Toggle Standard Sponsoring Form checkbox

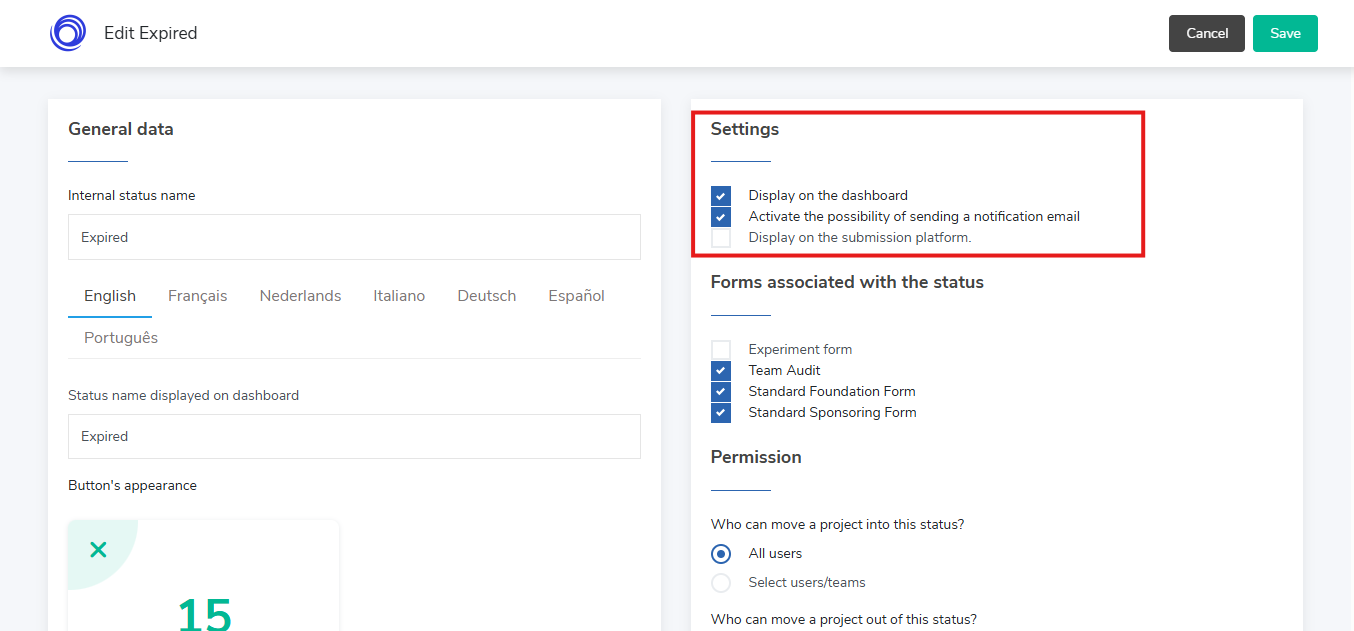[721, 413]
